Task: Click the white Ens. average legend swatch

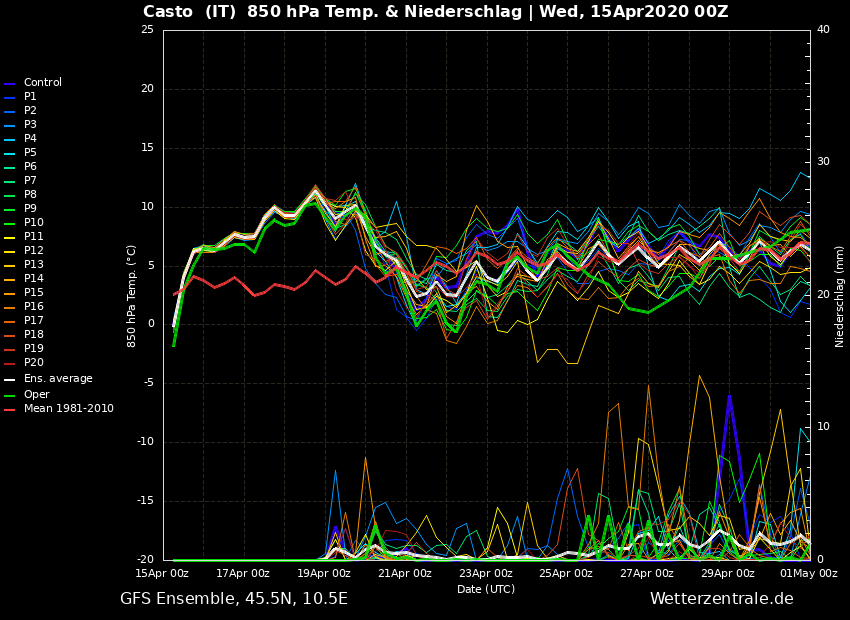Action: click(9, 380)
